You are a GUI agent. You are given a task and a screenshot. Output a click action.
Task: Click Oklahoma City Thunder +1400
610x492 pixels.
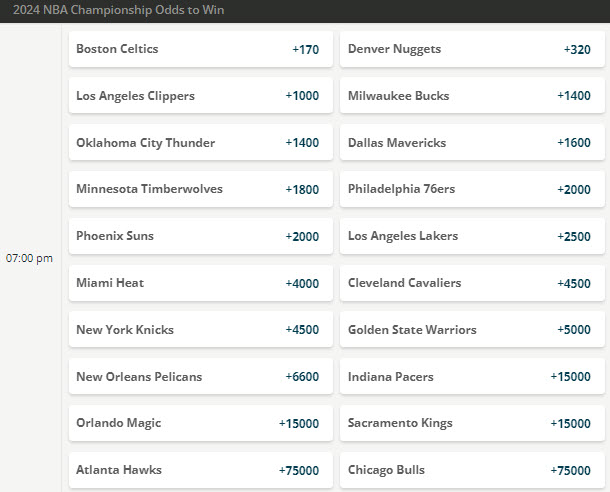tap(201, 142)
